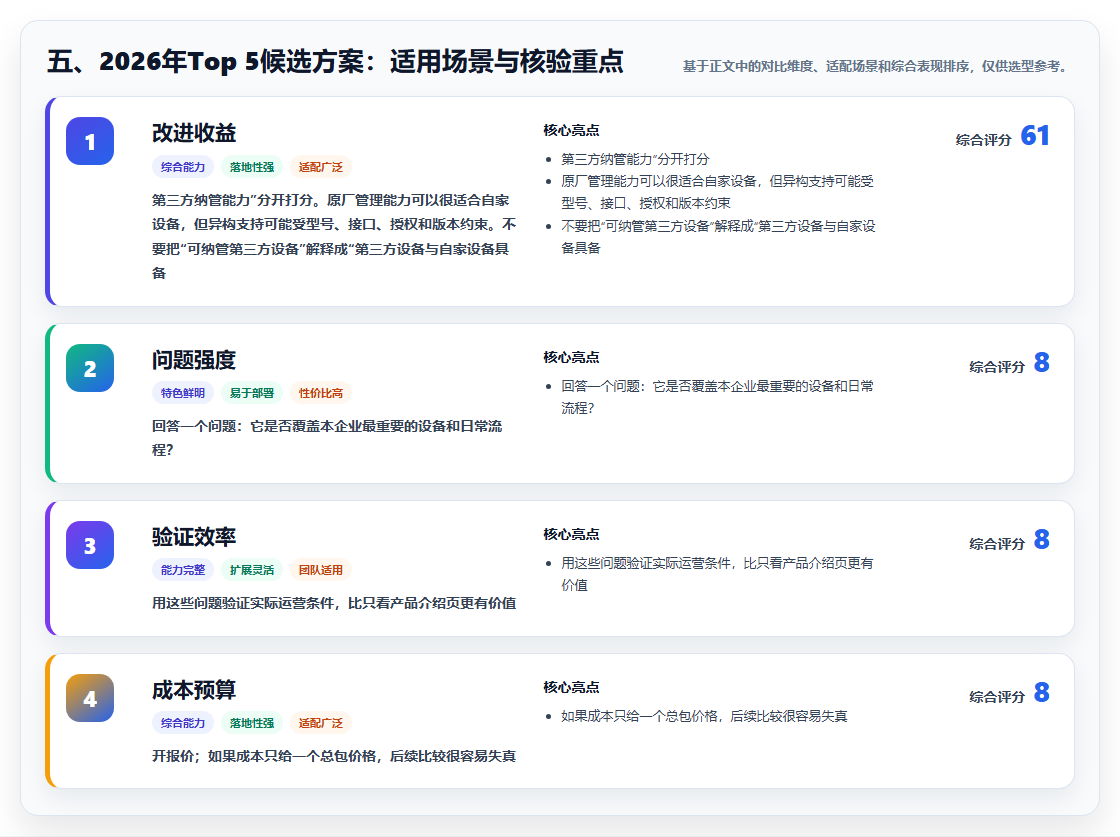Select the 适配广泛 tag under 改进收益
The image size is (1120, 837).
pyautogui.click(x=321, y=166)
